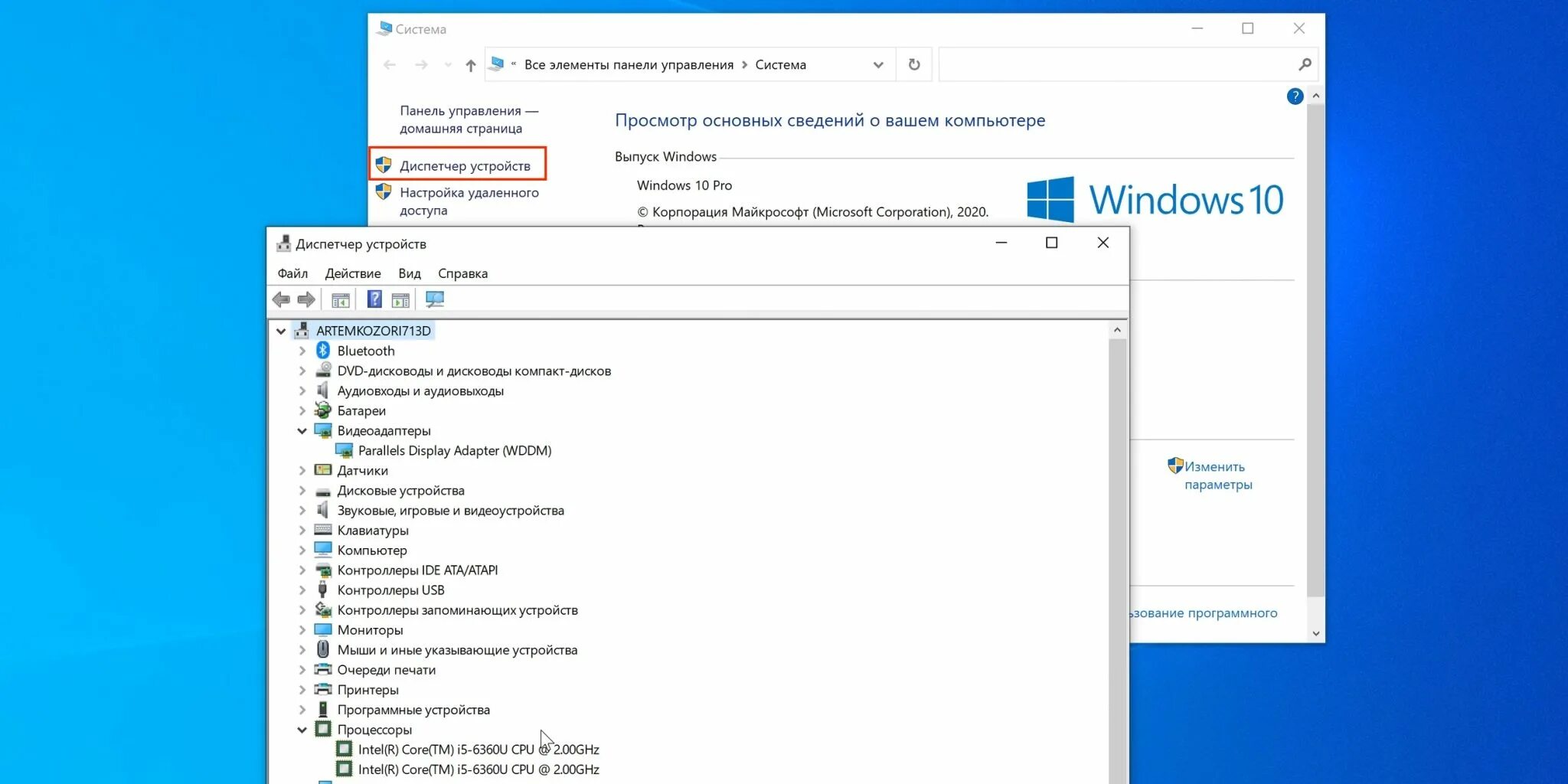Viewport: 1568px width, 784px height.
Task: Open the Файл menu
Action: 292,273
